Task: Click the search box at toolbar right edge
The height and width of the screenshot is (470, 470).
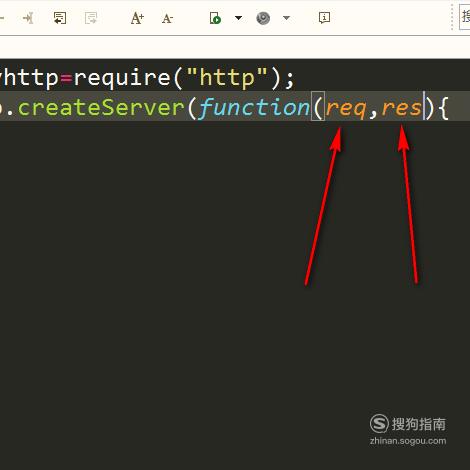Action: point(465,17)
